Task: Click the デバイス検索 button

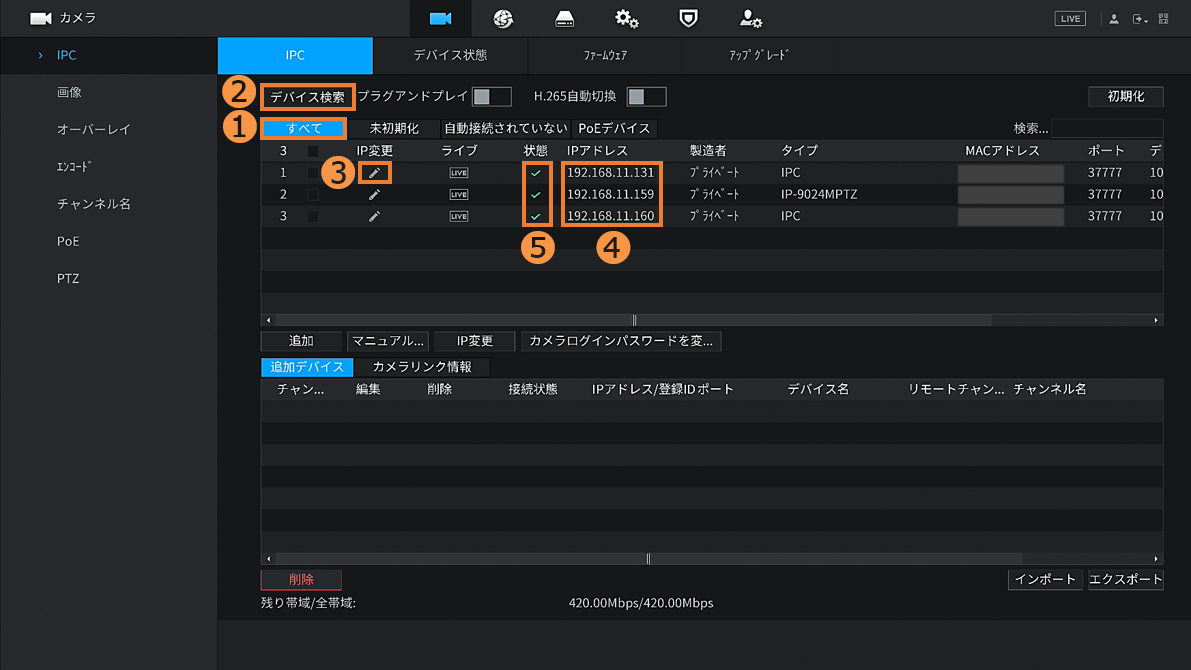Action: click(x=307, y=97)
